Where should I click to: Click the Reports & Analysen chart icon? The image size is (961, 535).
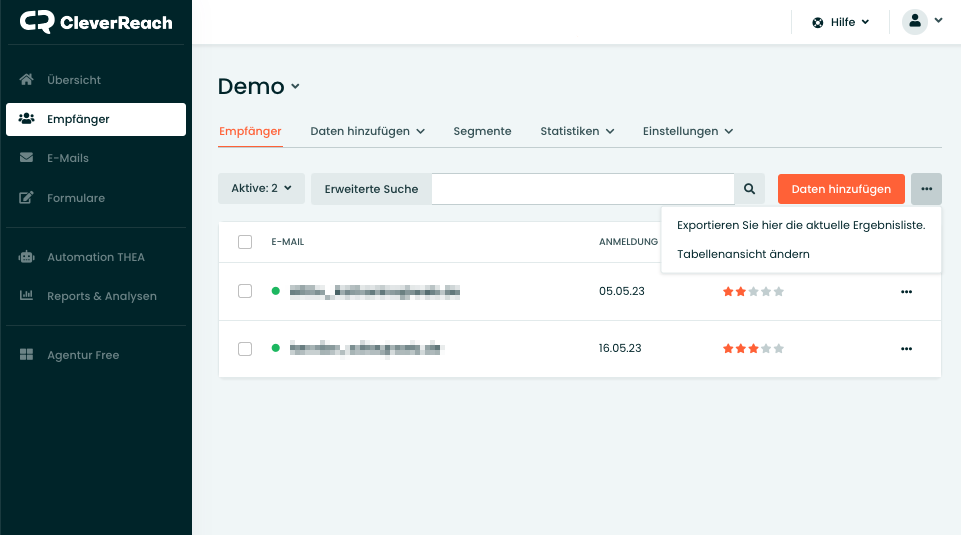coord(26,295)
